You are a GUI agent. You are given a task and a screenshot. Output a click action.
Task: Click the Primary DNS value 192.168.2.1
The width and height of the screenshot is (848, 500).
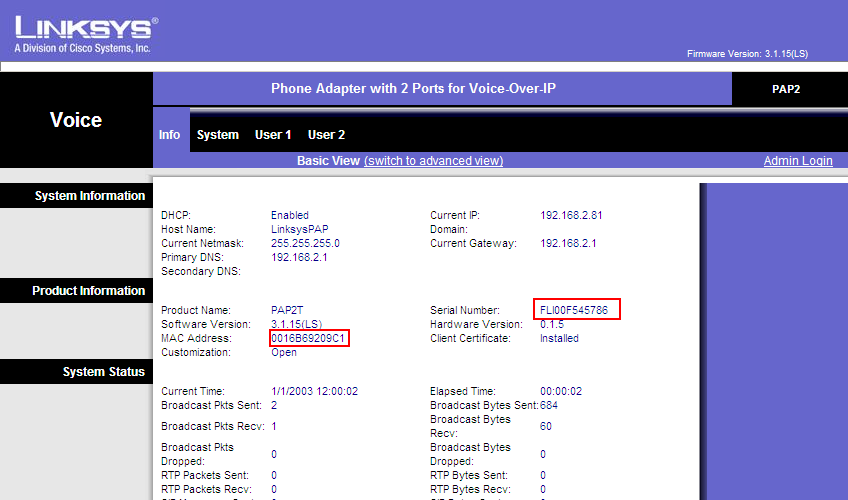click(x=299, y=257)
